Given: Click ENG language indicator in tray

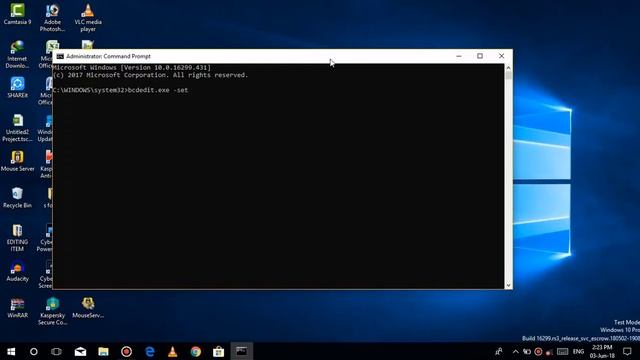Looking at the screenshot, I should tap(578, 351).
